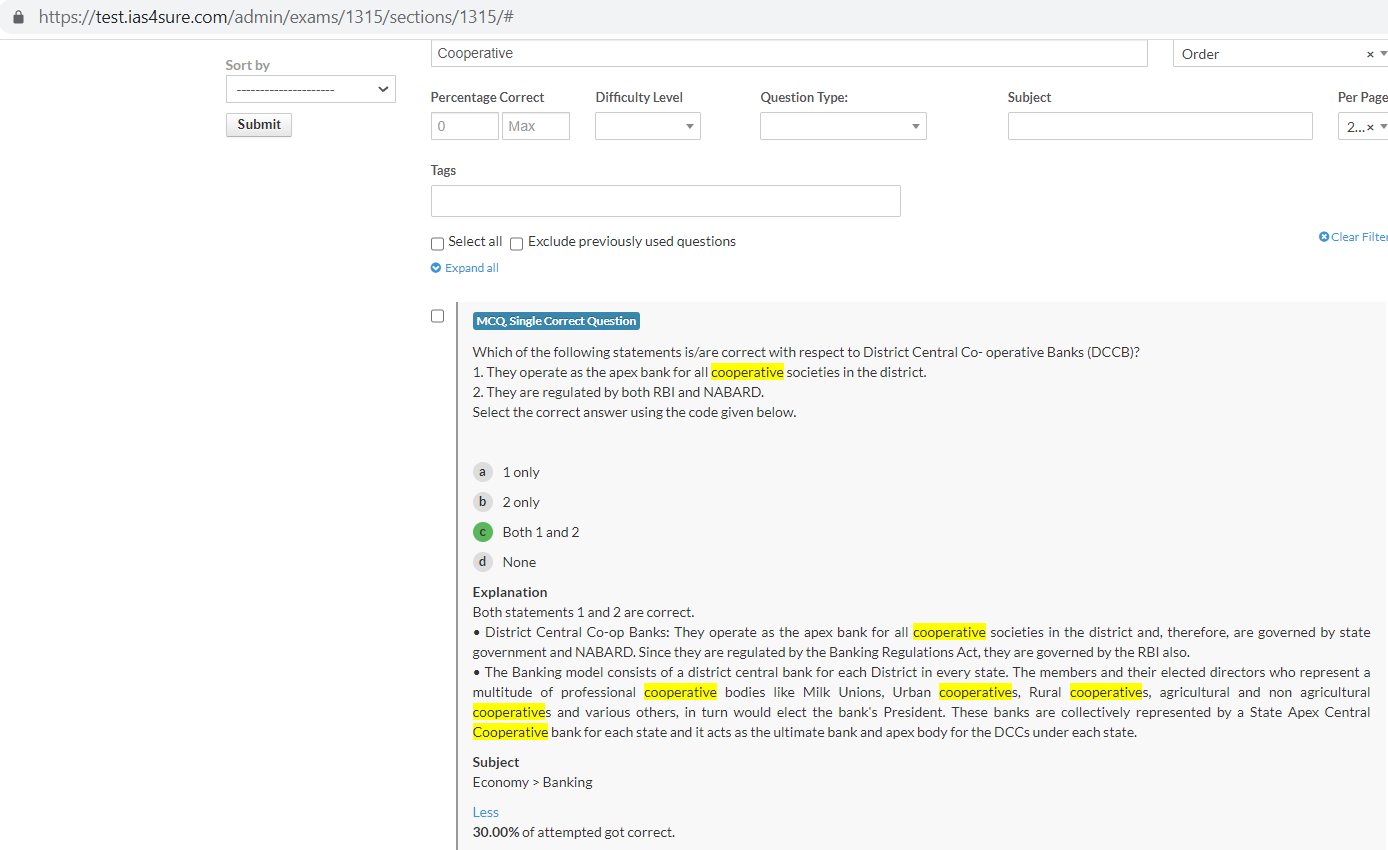Click the green option c circle

[483, 532]
